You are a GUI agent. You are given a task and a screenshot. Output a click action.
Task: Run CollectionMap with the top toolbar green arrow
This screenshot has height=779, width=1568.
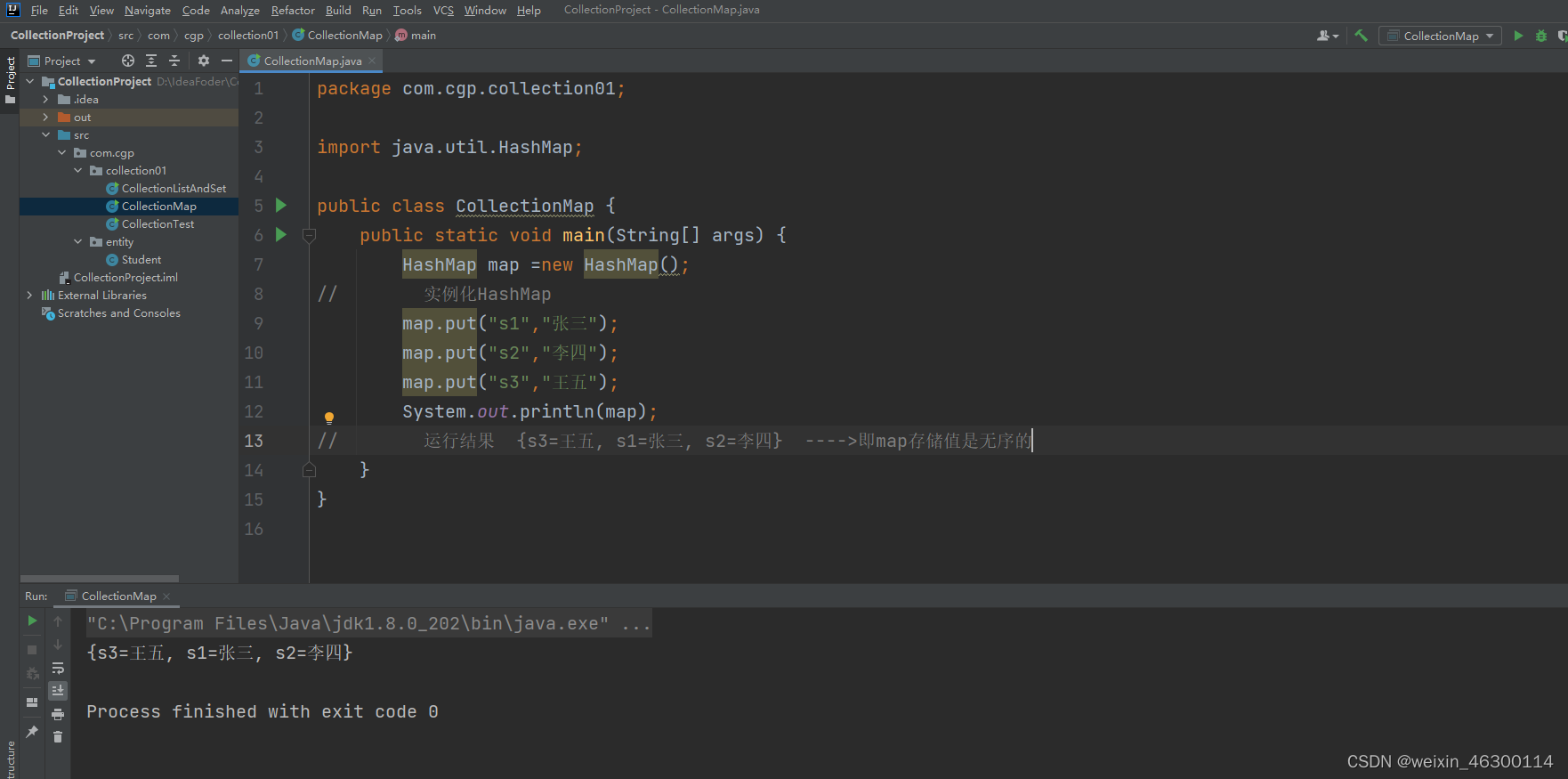(1518, 36)
